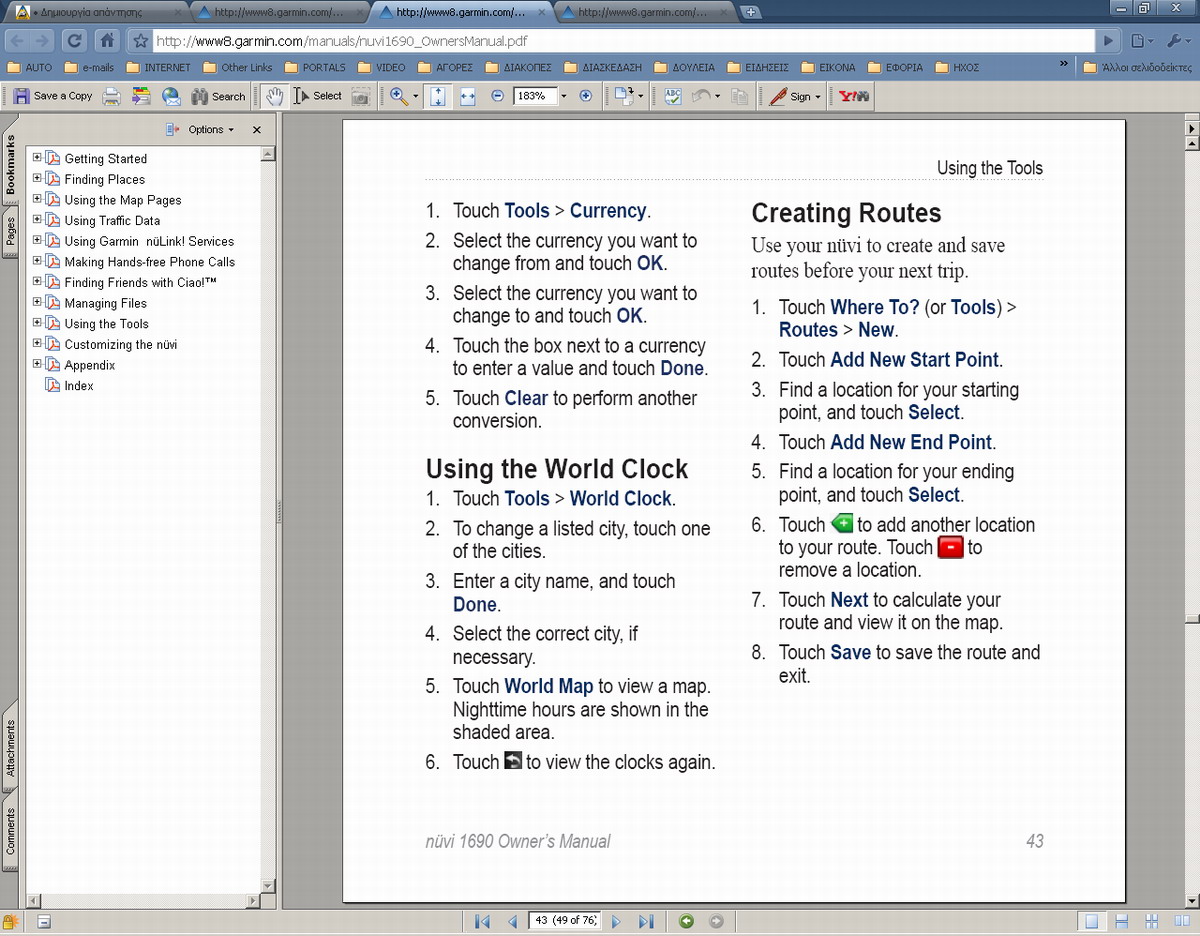Expand the Appendix bookmark

37,364
